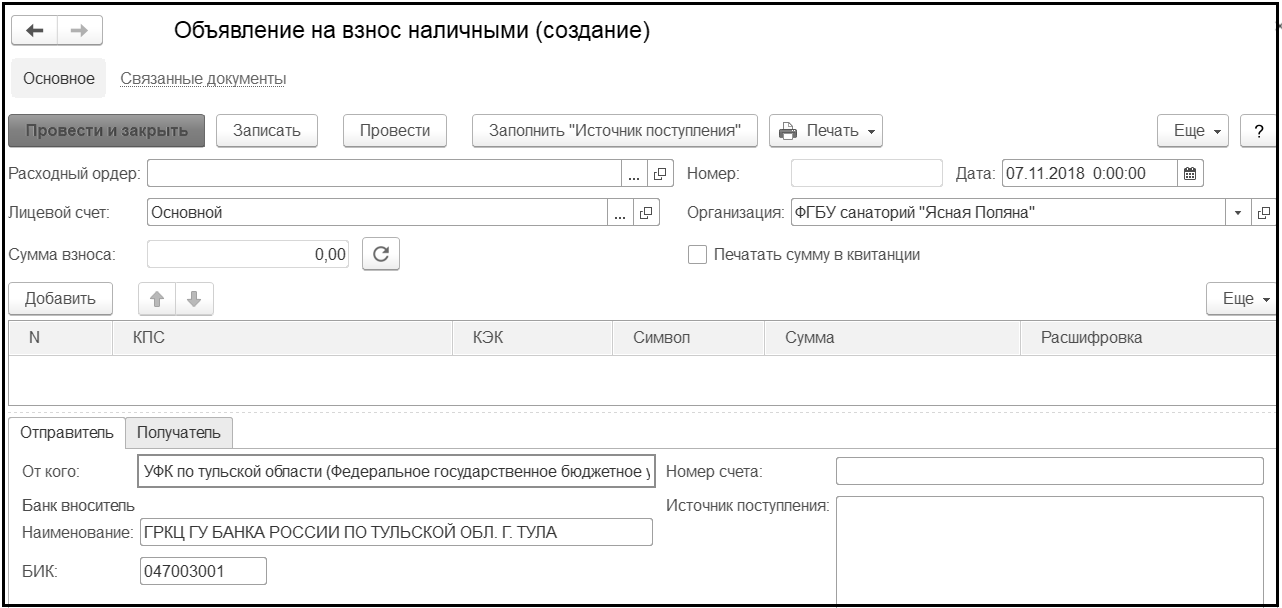Open the calendar date picker
The width and height of the screenshot is (1282, 608).
pos(1189,173)
